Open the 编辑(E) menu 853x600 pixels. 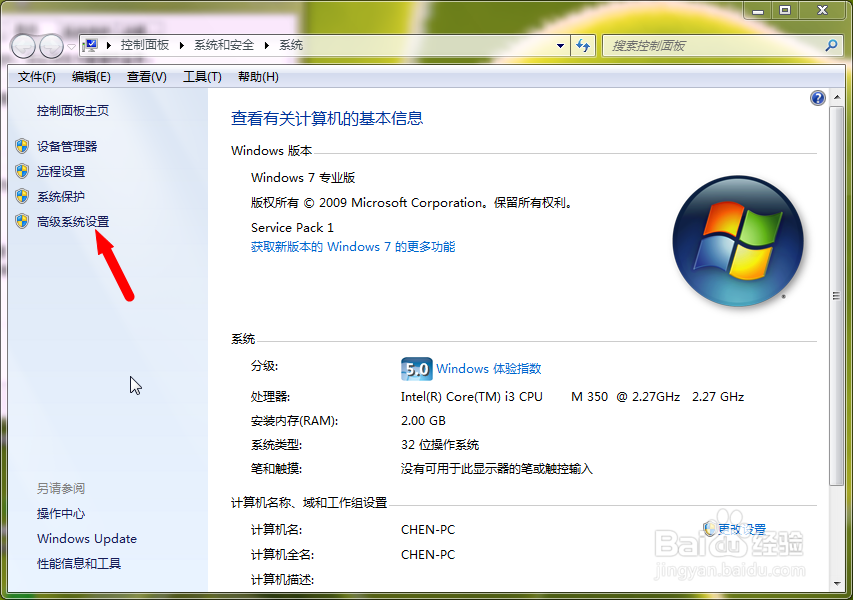[x=91, y=77]
